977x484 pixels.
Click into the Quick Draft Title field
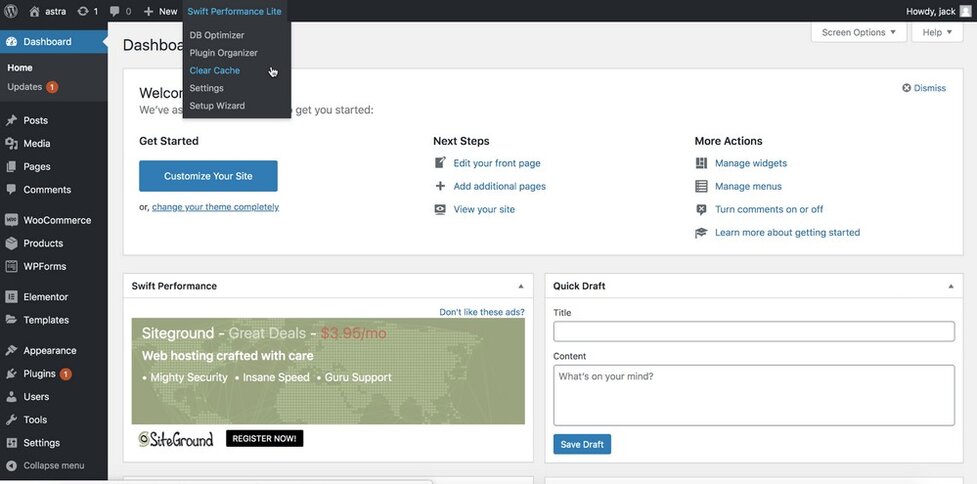(753, 331)
